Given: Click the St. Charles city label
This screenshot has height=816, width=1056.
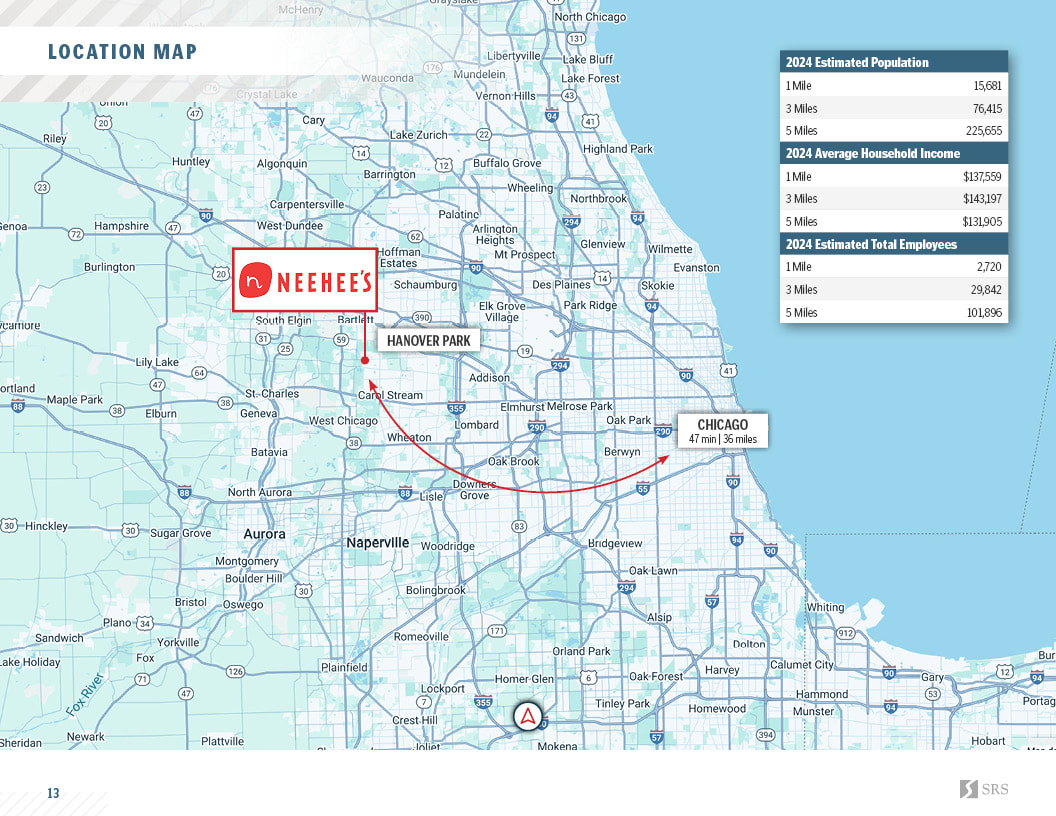Looking at the screenshot, I should [x=272, y=393].
